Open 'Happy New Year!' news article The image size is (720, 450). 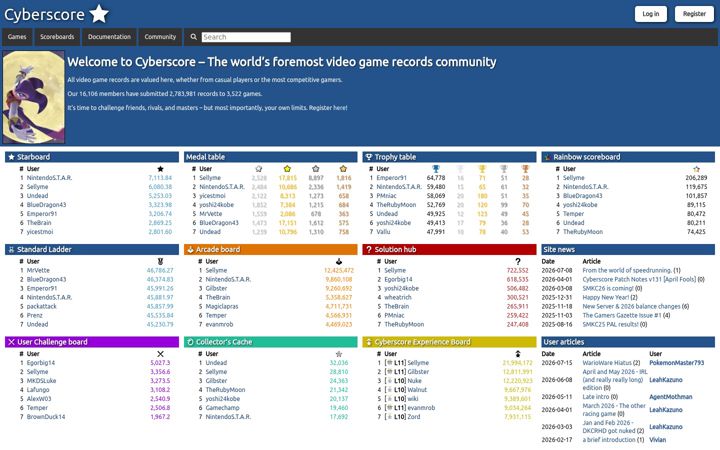[606, 297]
